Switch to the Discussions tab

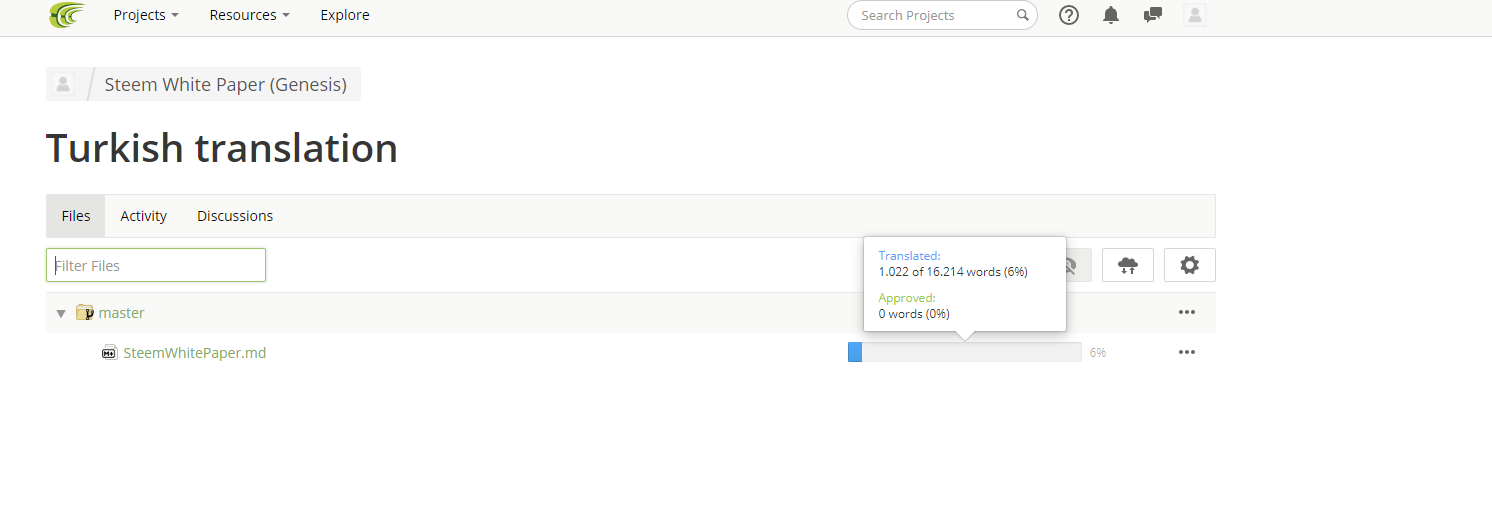pyautogui.click(x=235, y=216)
